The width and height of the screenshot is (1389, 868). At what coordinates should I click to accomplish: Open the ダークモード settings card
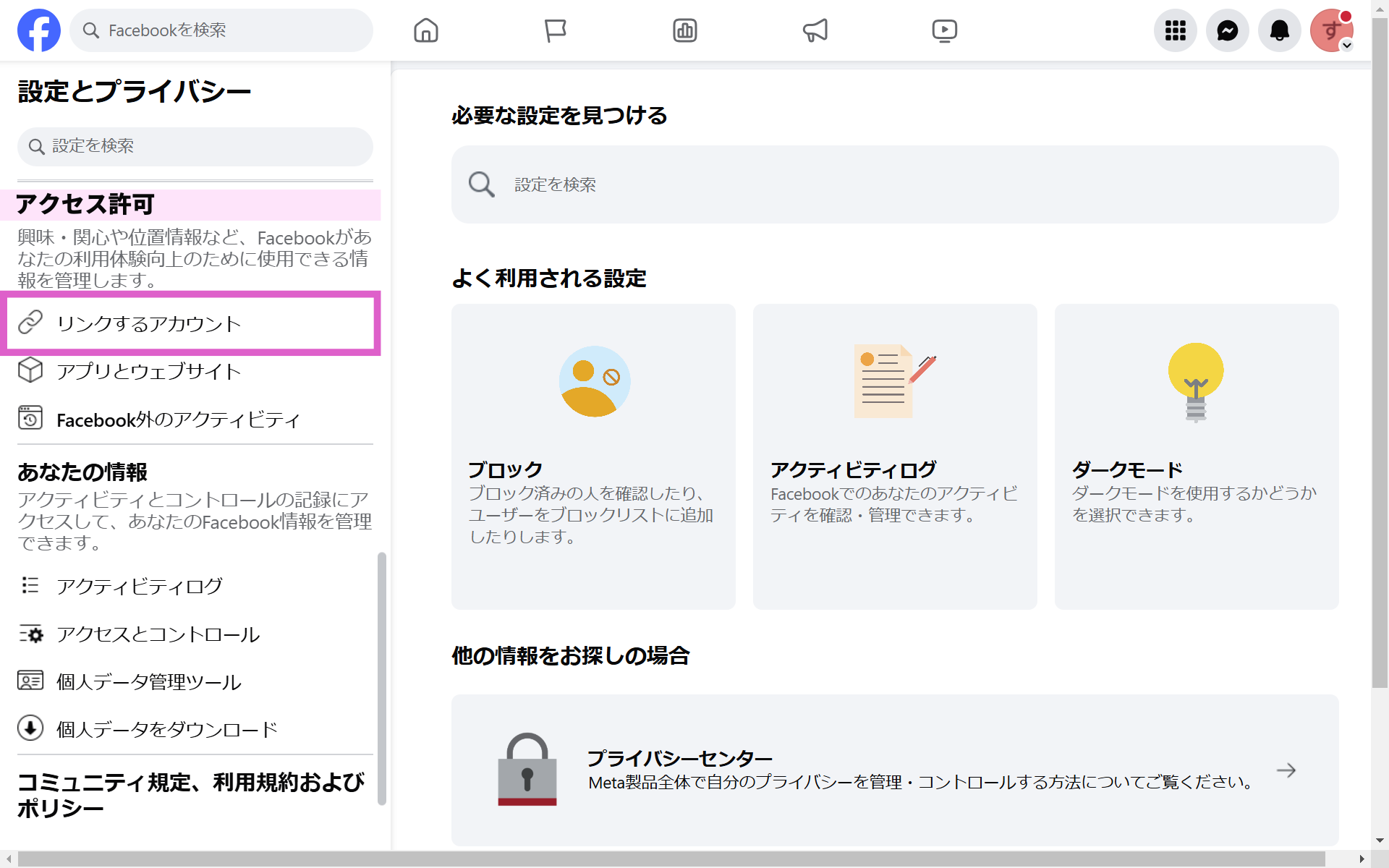tap(1196, 456)
